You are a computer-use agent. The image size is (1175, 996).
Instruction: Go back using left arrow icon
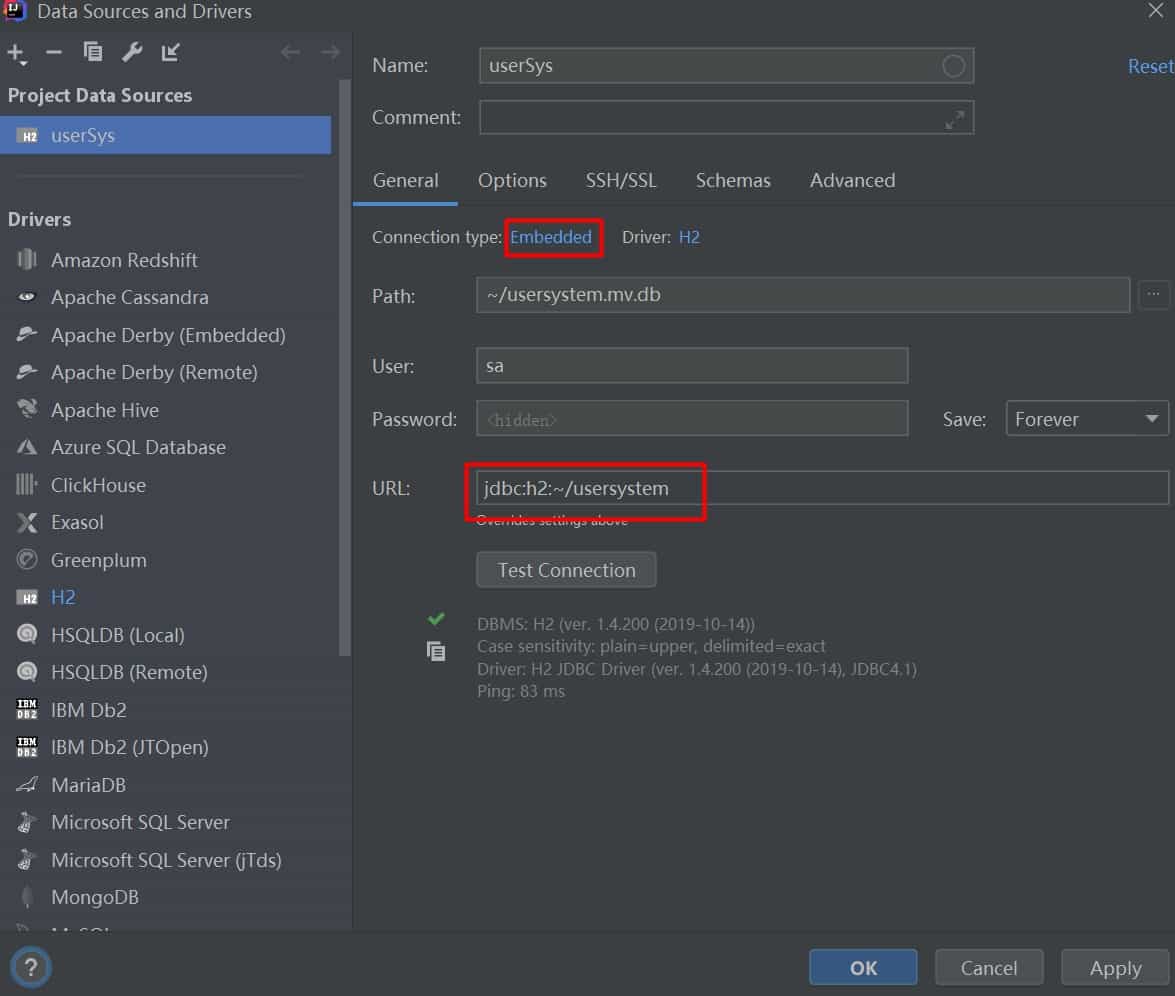pyautogui.click(x=290, y=52)
